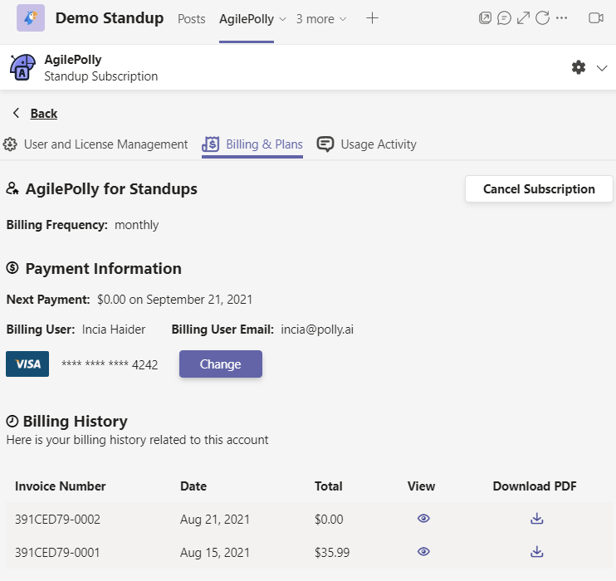Click the Billing History clock icon
Image resolution: width=616 pixels, height=581 pixels.
pyautogui.click(x=12, y=421)
